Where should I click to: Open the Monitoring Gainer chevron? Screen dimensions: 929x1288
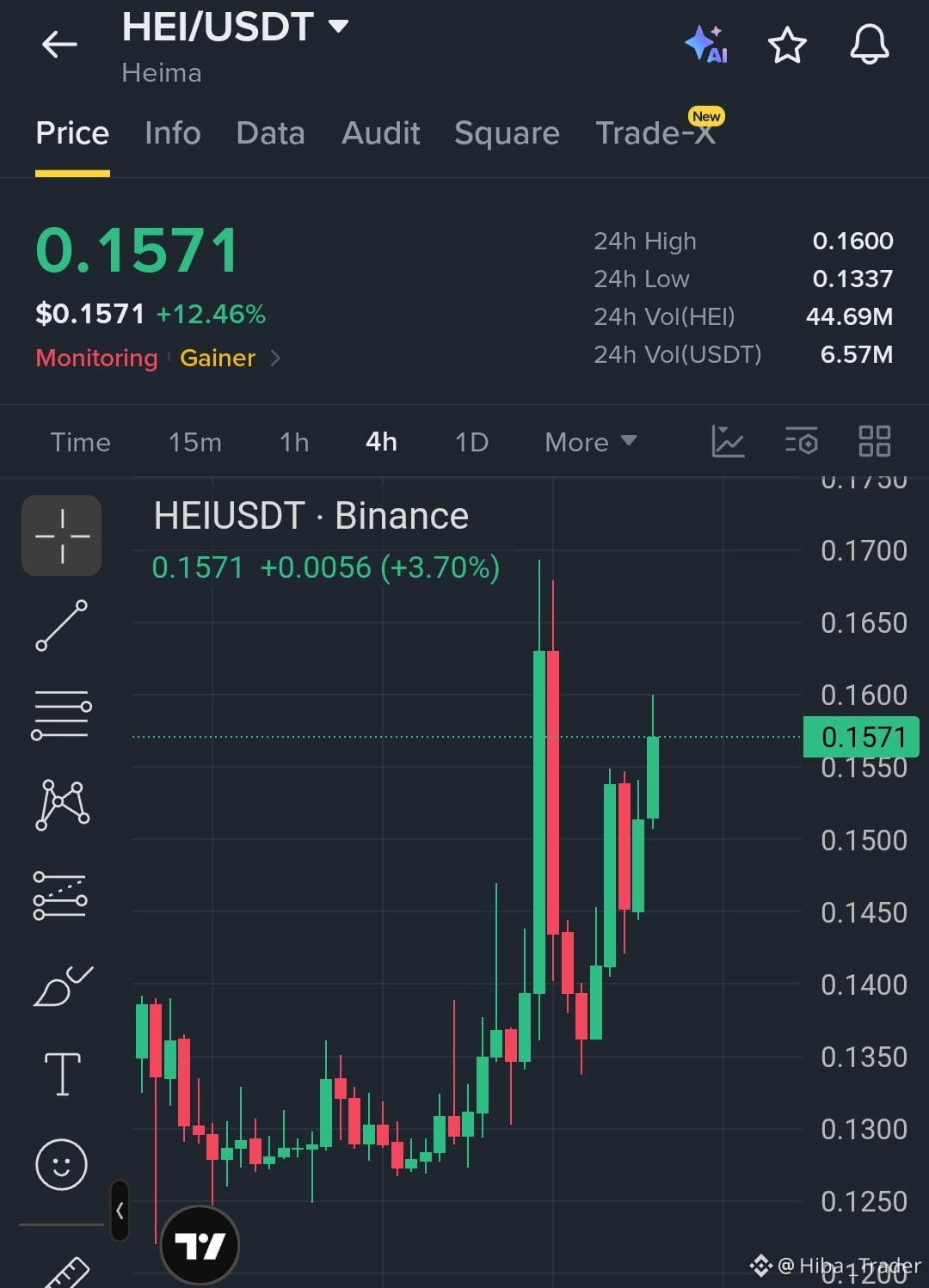tap(275, 358)
